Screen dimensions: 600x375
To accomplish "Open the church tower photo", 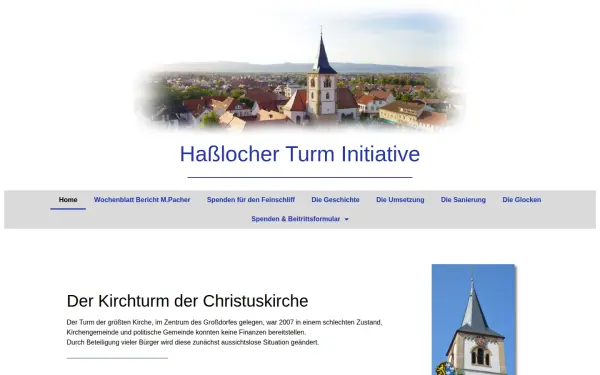I will [x=473, y=320].
